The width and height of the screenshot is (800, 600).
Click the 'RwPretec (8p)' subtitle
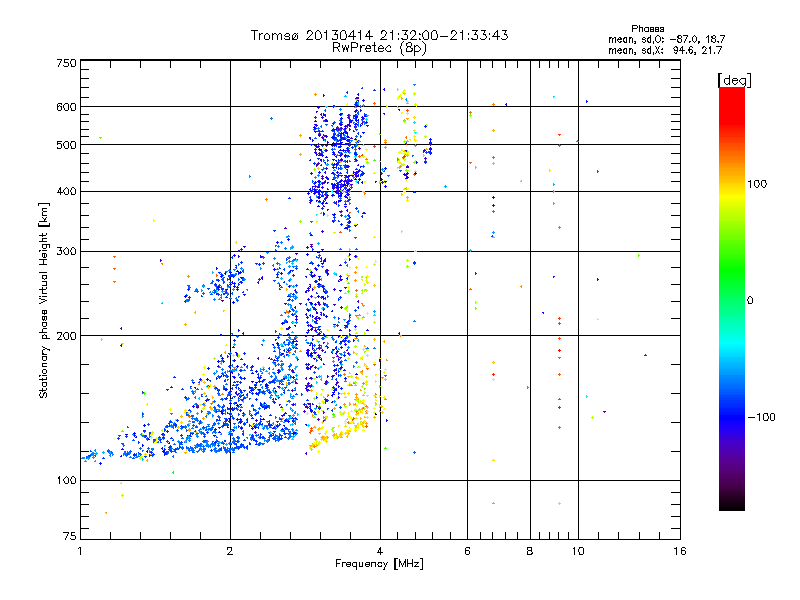pyautogui.click(x=379, y=48)
